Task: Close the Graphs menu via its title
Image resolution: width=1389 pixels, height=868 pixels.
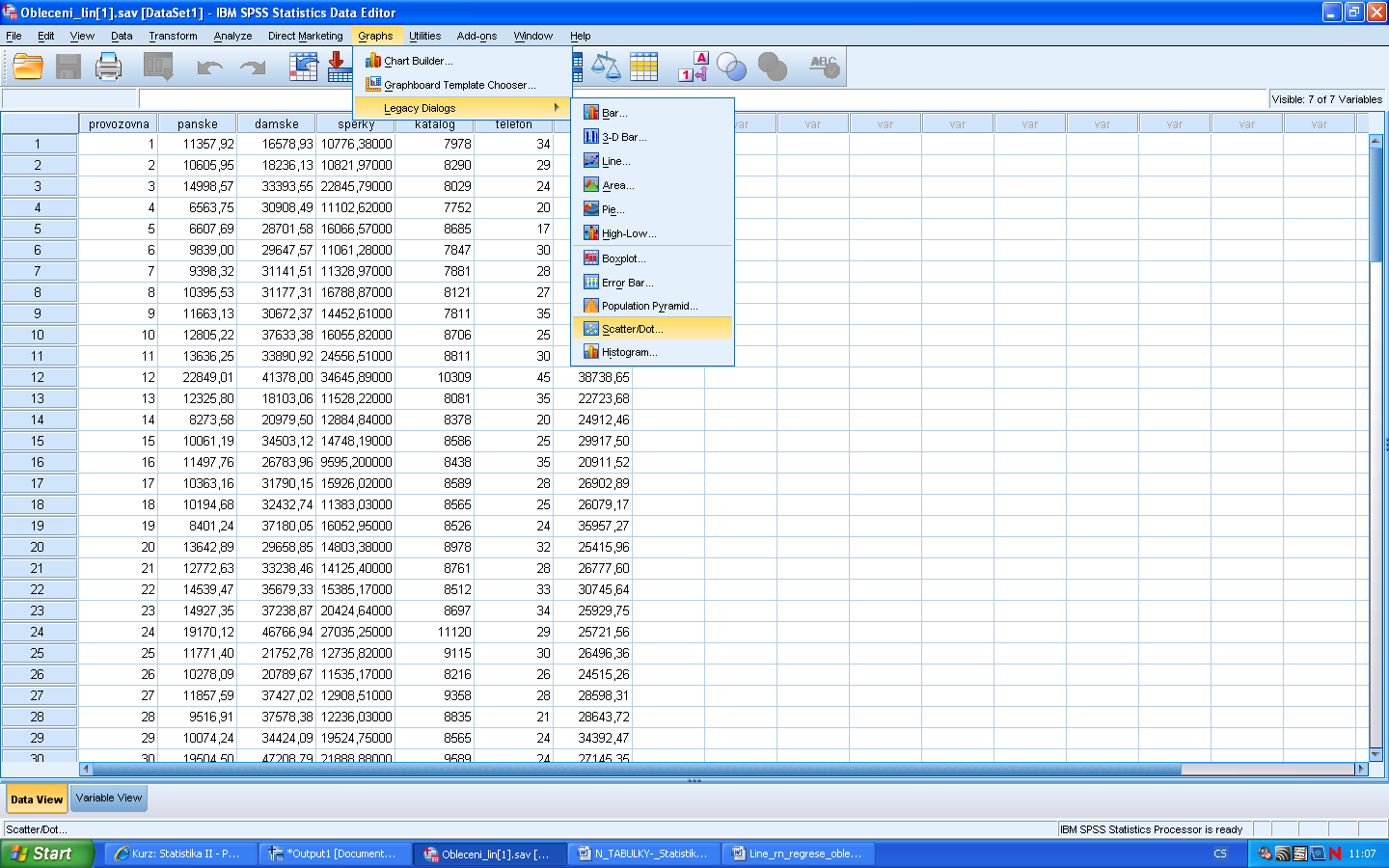Action: click(375, 36)
